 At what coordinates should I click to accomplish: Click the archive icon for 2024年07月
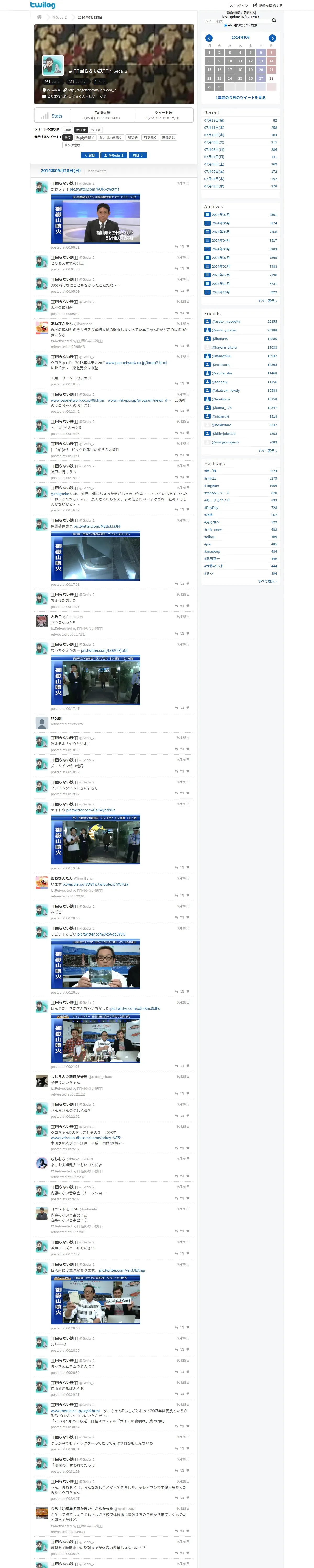click(x=207, y=215)
